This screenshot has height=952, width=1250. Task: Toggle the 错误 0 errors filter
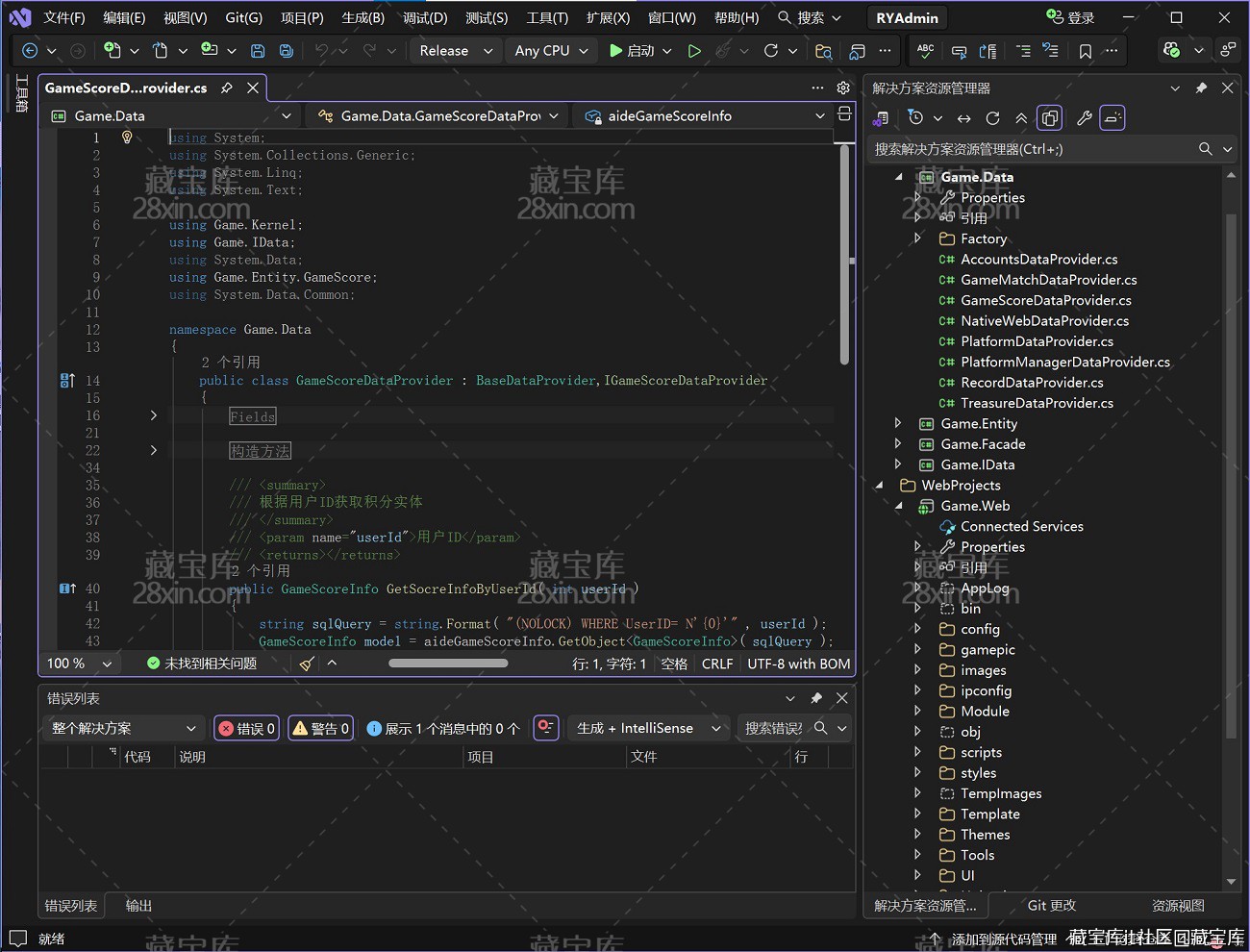click(x=247, y=729)
